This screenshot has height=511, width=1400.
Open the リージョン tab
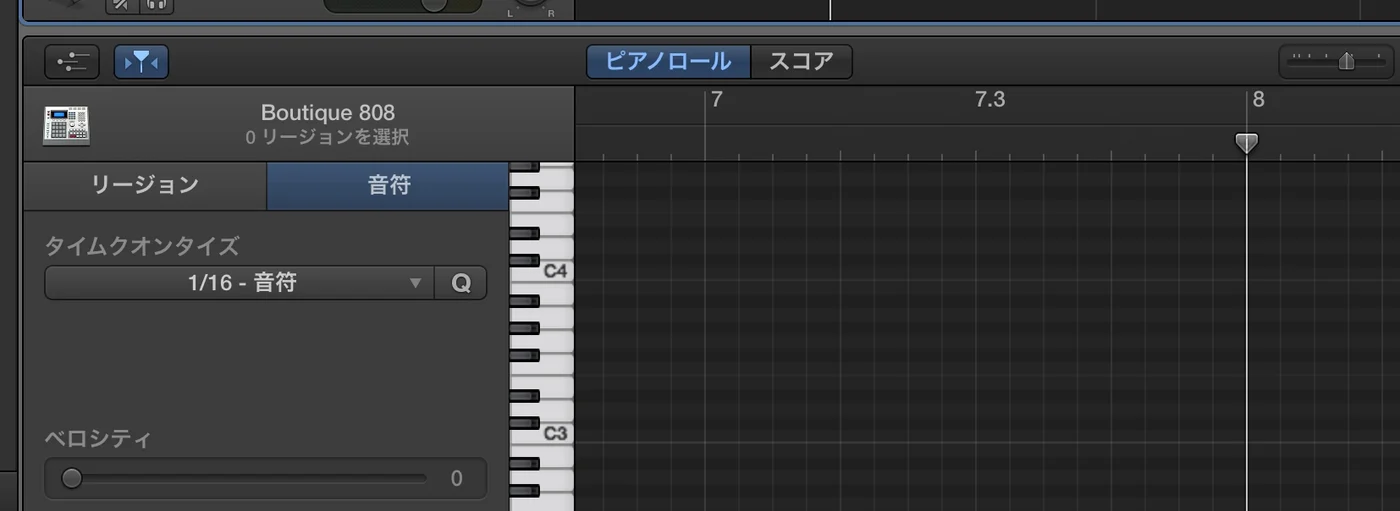coord(145,186)
